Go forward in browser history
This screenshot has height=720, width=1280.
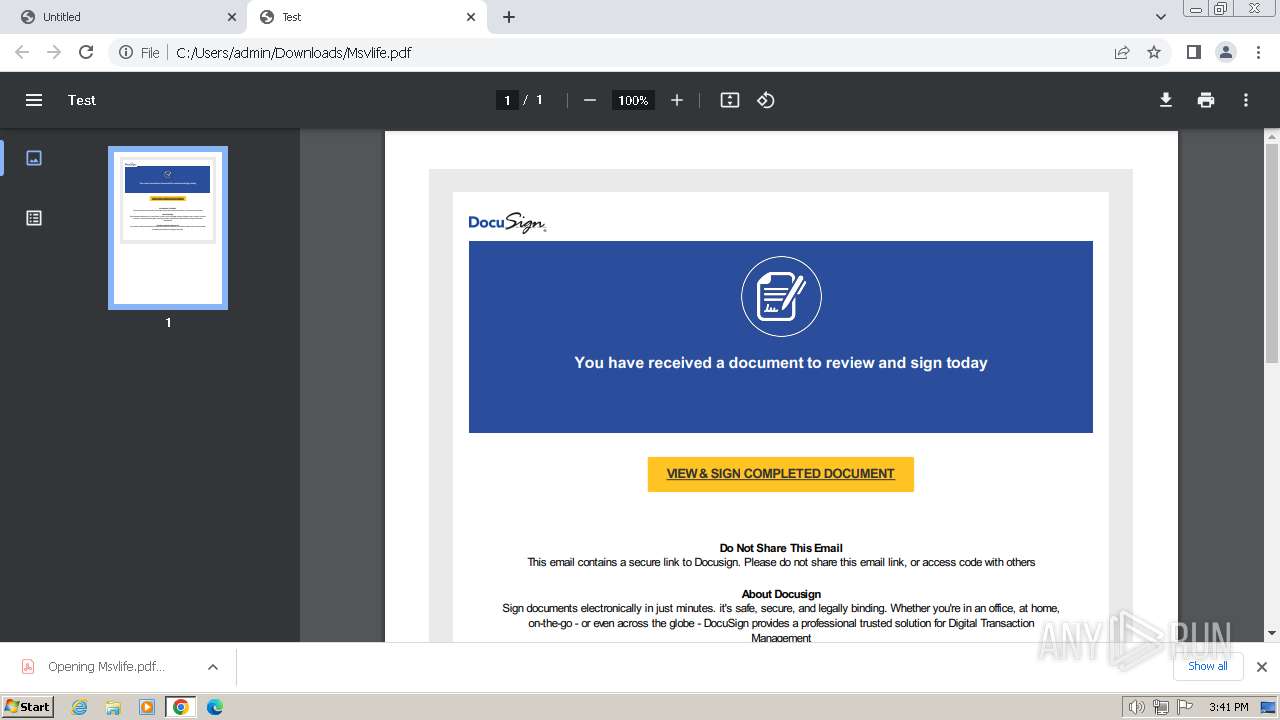pyautogui.click(x=54, y=52)
